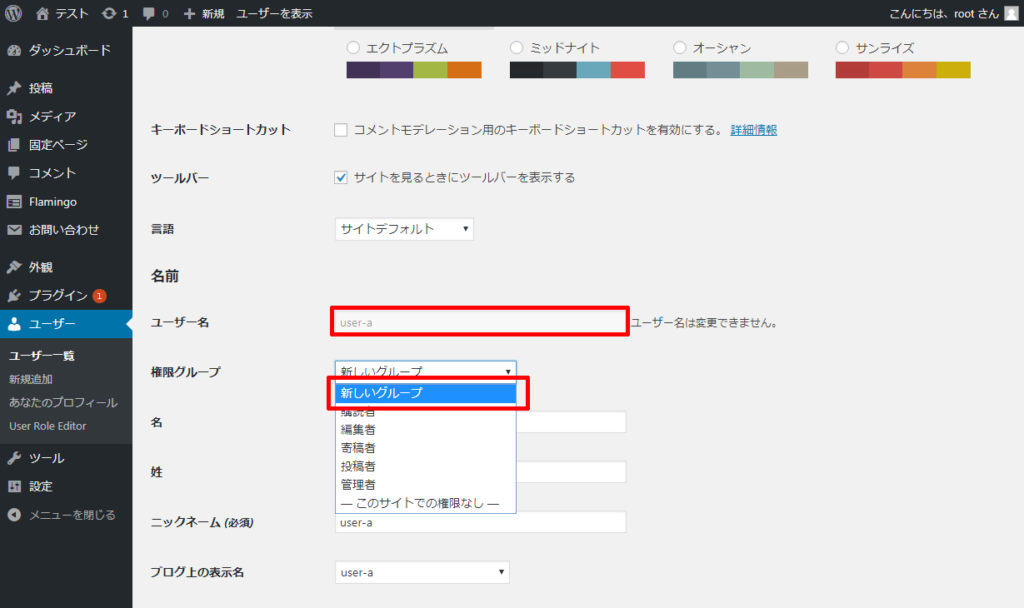This screenshot has height=608, width=1024.
Task: Select the ミッドナイト color scheme radio button
Action: coord(516,48)
